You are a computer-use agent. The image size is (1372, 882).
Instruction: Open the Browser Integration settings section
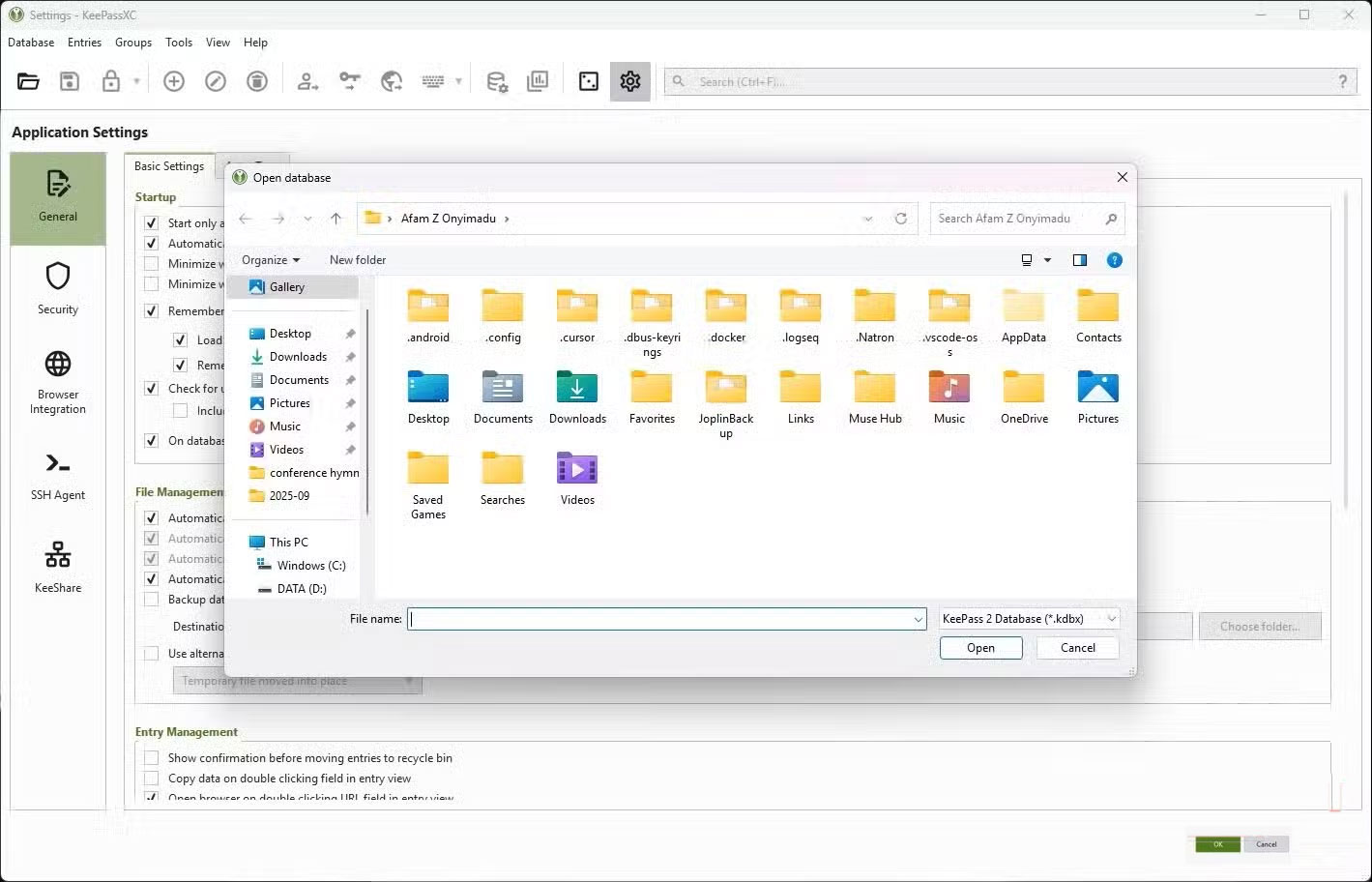(x=57, y=381)
